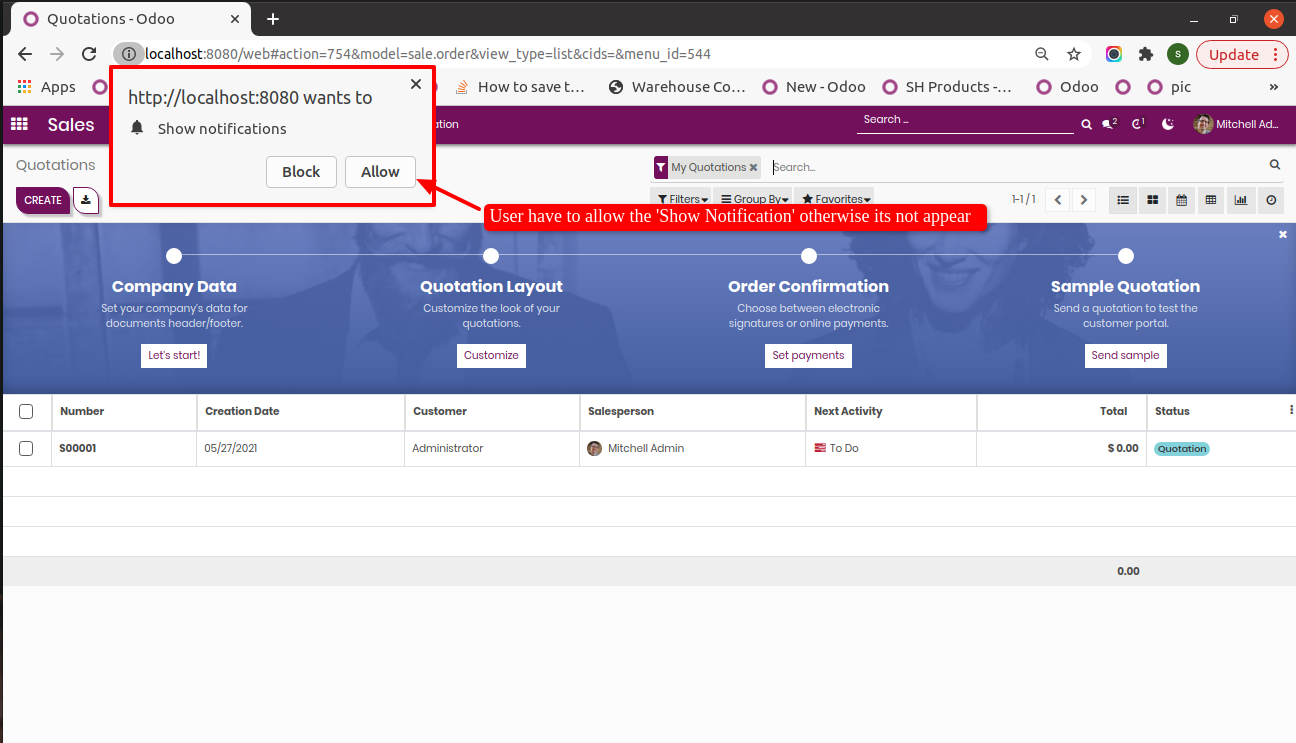Reload the page in Chrome
1296x743 pixels.
click(89, 54)
